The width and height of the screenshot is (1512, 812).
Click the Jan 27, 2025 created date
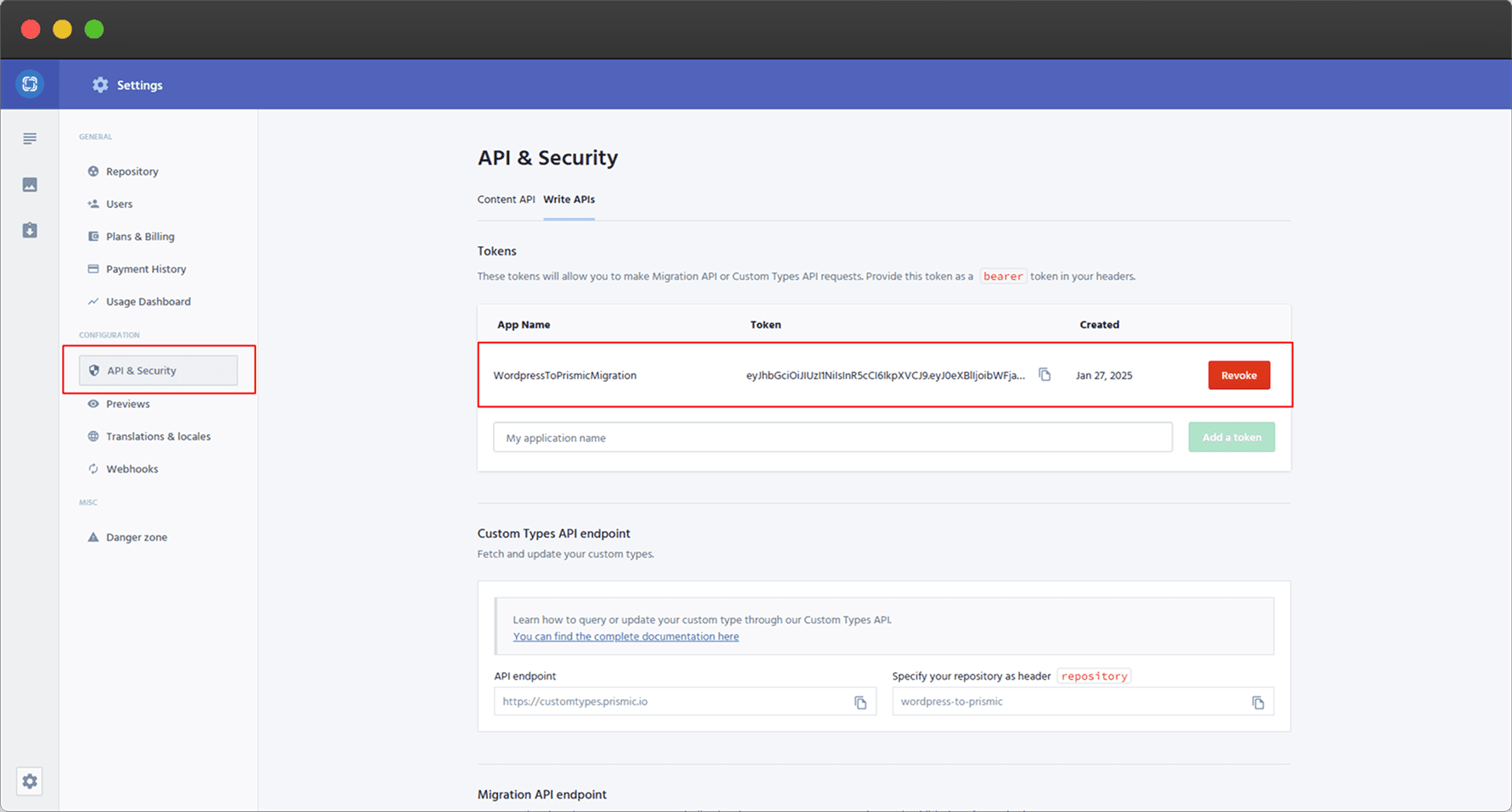click(1104, 375)
